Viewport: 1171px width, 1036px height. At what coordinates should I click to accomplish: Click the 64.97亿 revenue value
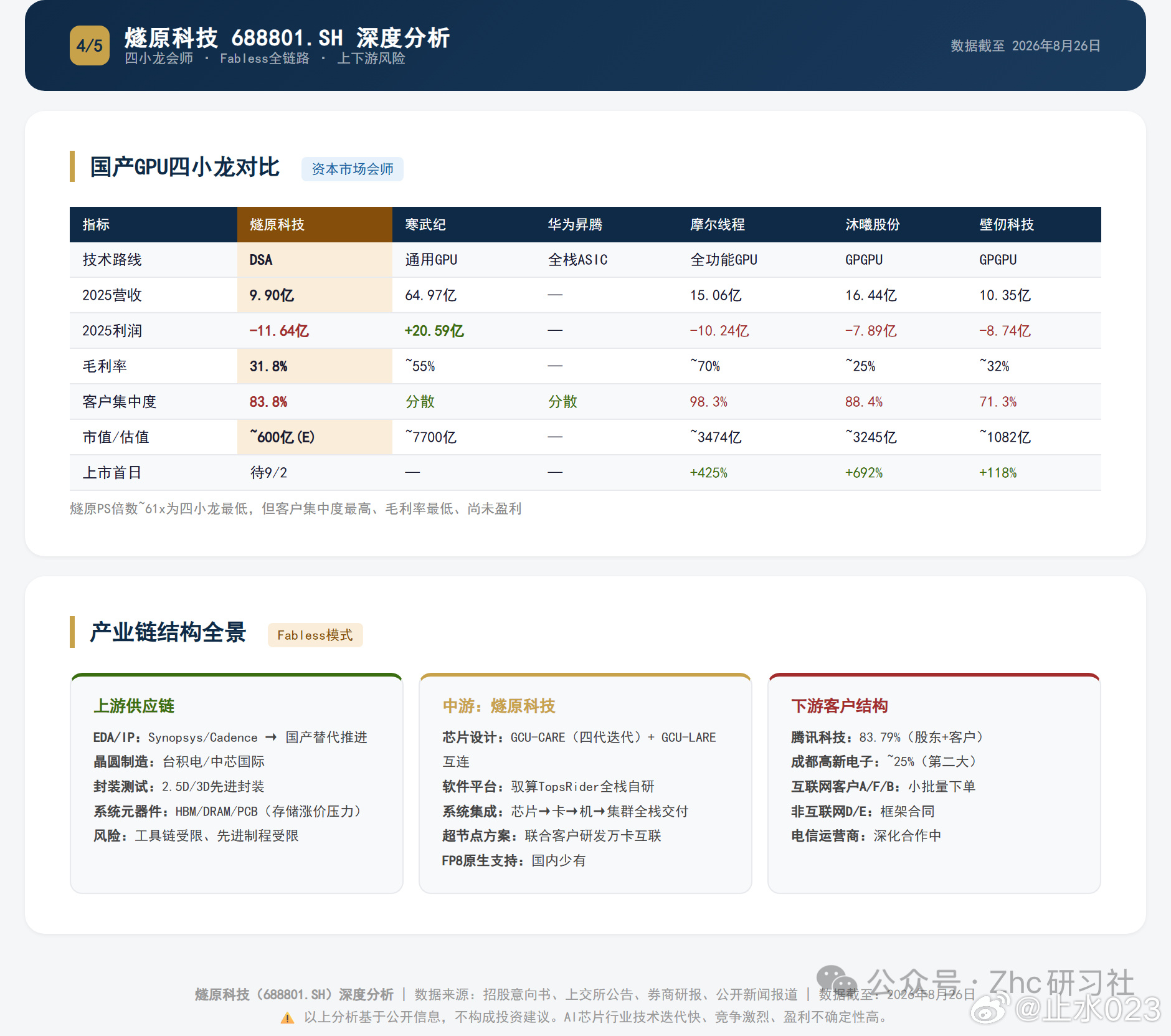click(x=431, y=295)
